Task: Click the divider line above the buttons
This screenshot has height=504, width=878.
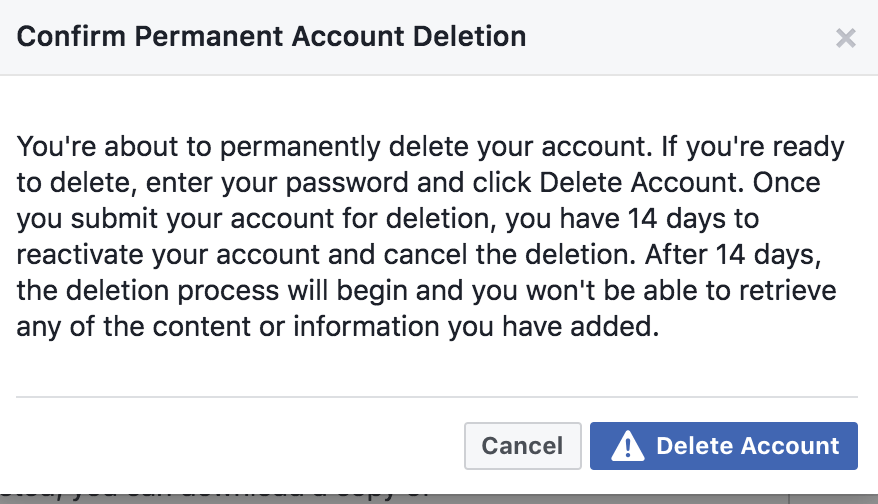Action: (437, 397)
